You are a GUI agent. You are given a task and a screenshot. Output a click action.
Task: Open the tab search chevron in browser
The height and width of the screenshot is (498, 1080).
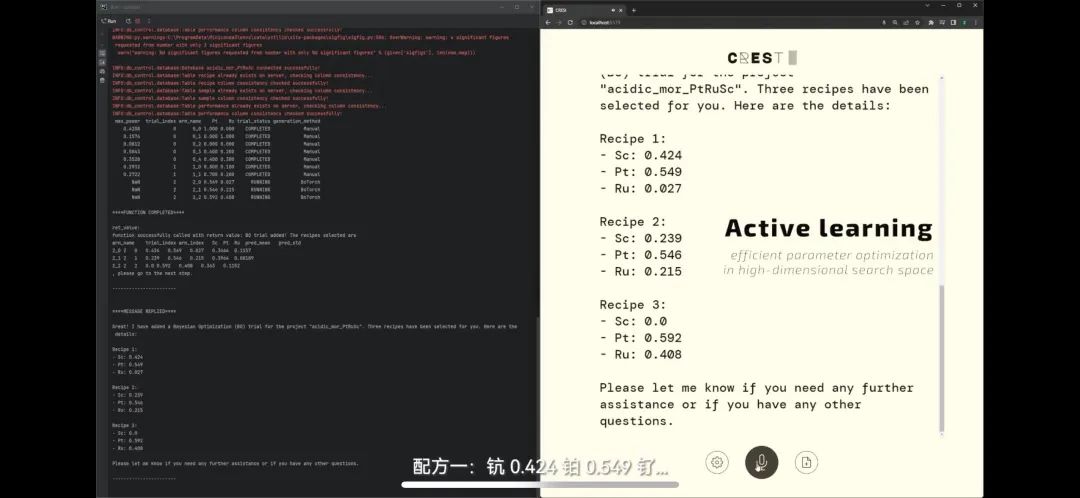pyautogui.click(x=927, y=6)
